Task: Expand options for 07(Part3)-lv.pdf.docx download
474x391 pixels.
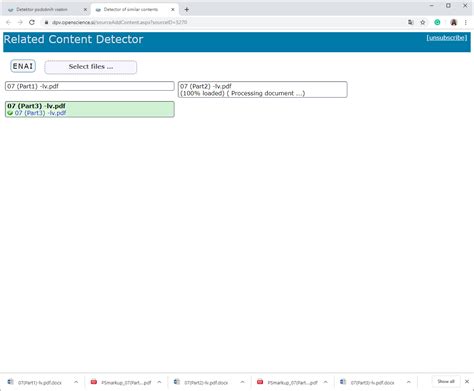Action: click(409, 382)
